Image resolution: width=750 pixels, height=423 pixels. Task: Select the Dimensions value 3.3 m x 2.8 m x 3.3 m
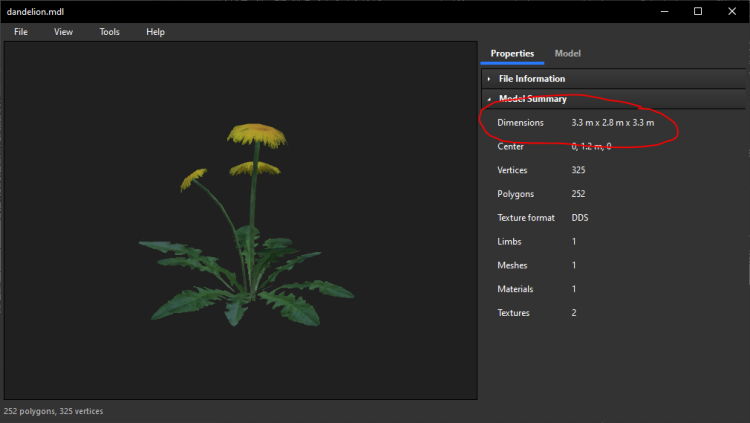[x=612, y=122]
